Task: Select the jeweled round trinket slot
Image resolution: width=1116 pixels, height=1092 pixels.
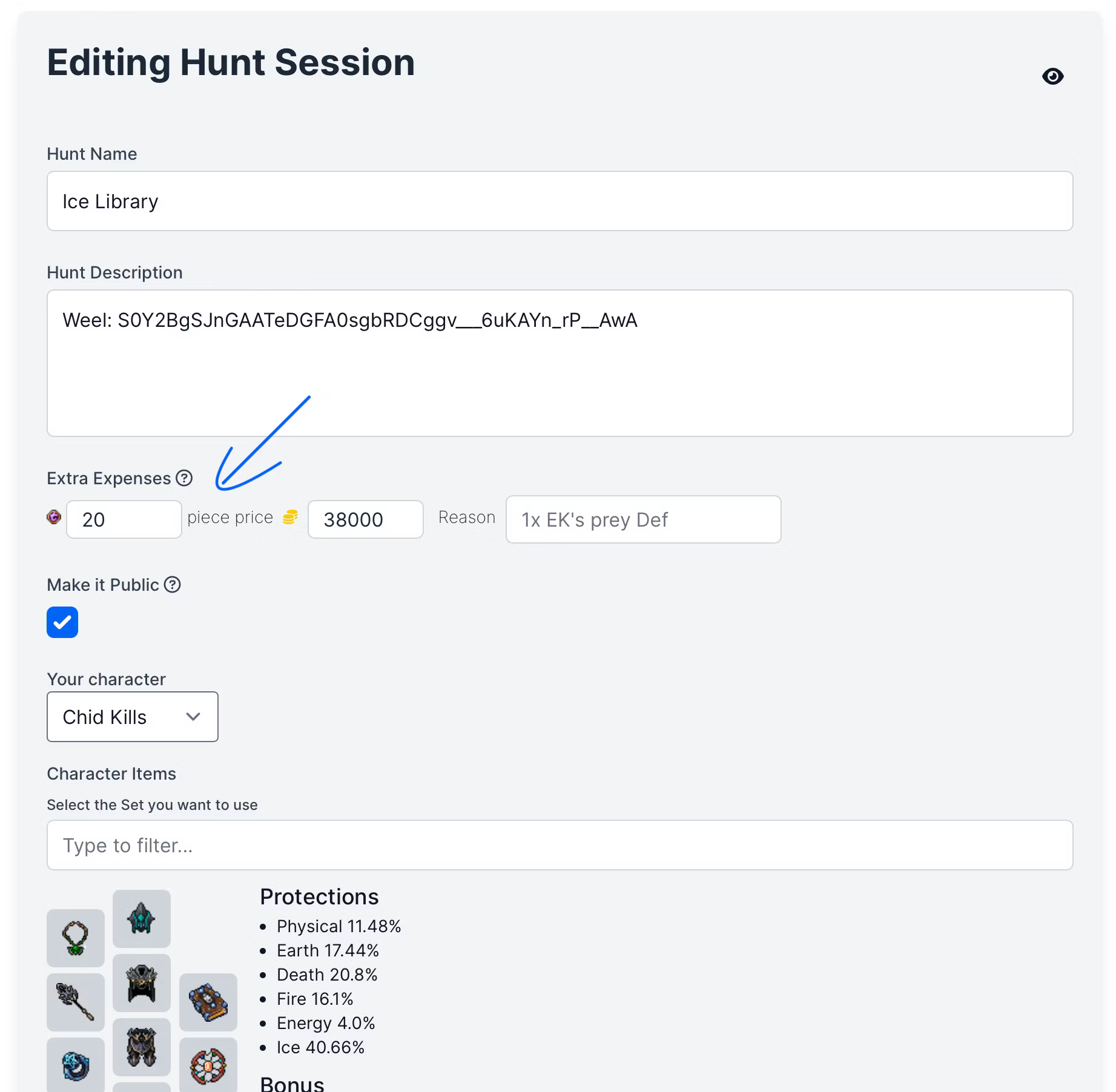Action: [x=208, y=1065]
